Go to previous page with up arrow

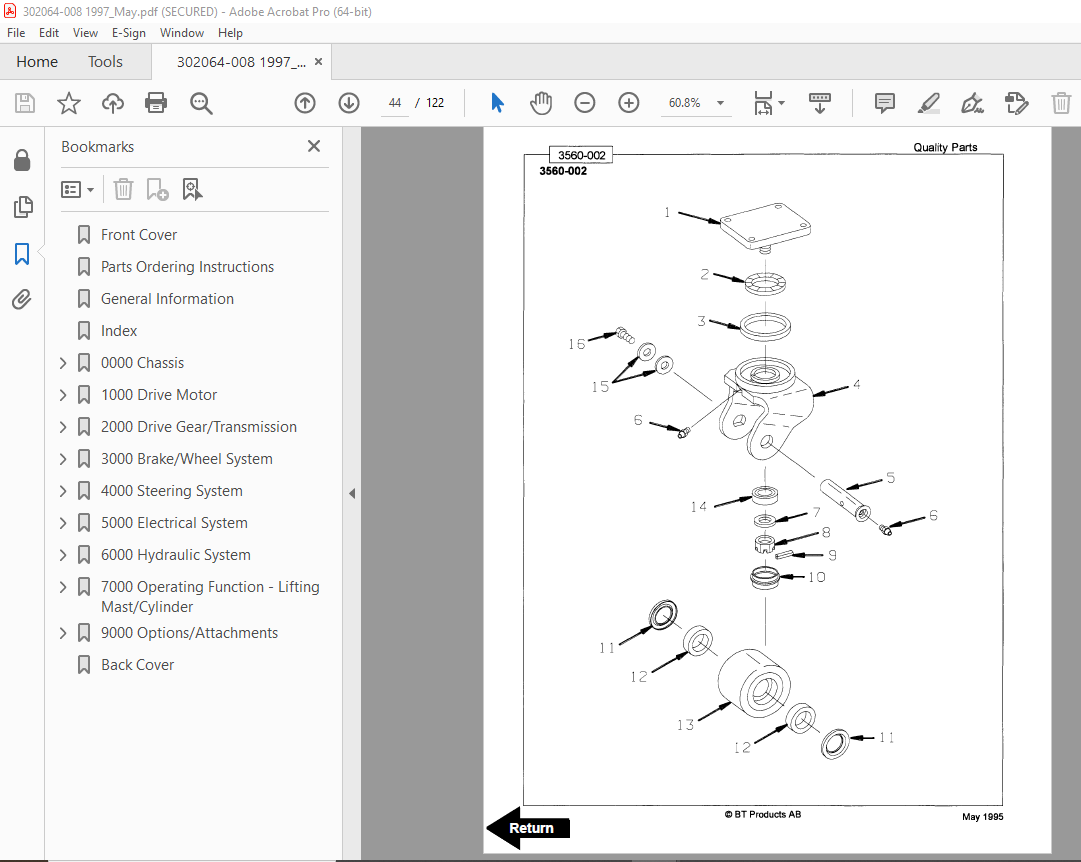[305, 103]
